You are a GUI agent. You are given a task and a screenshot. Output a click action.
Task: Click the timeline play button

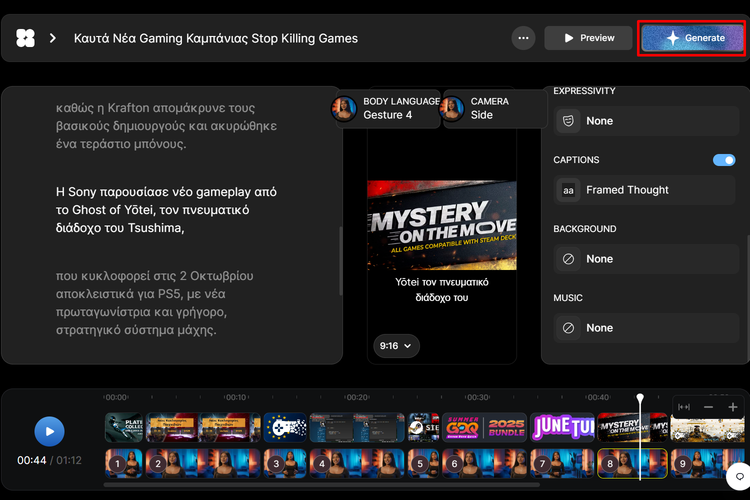click(49, 431)
